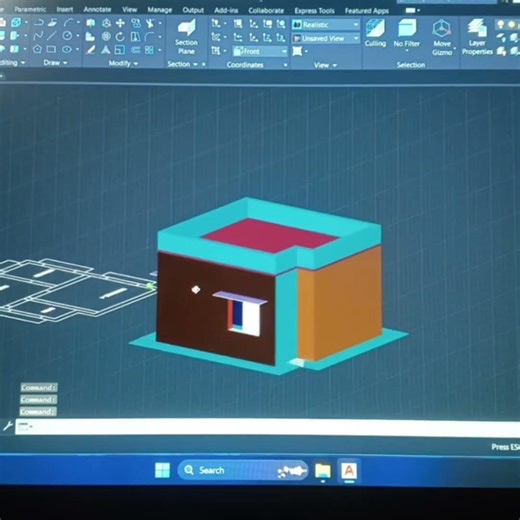
Task: Expand the Draw panel
Action: click(55, 63)
